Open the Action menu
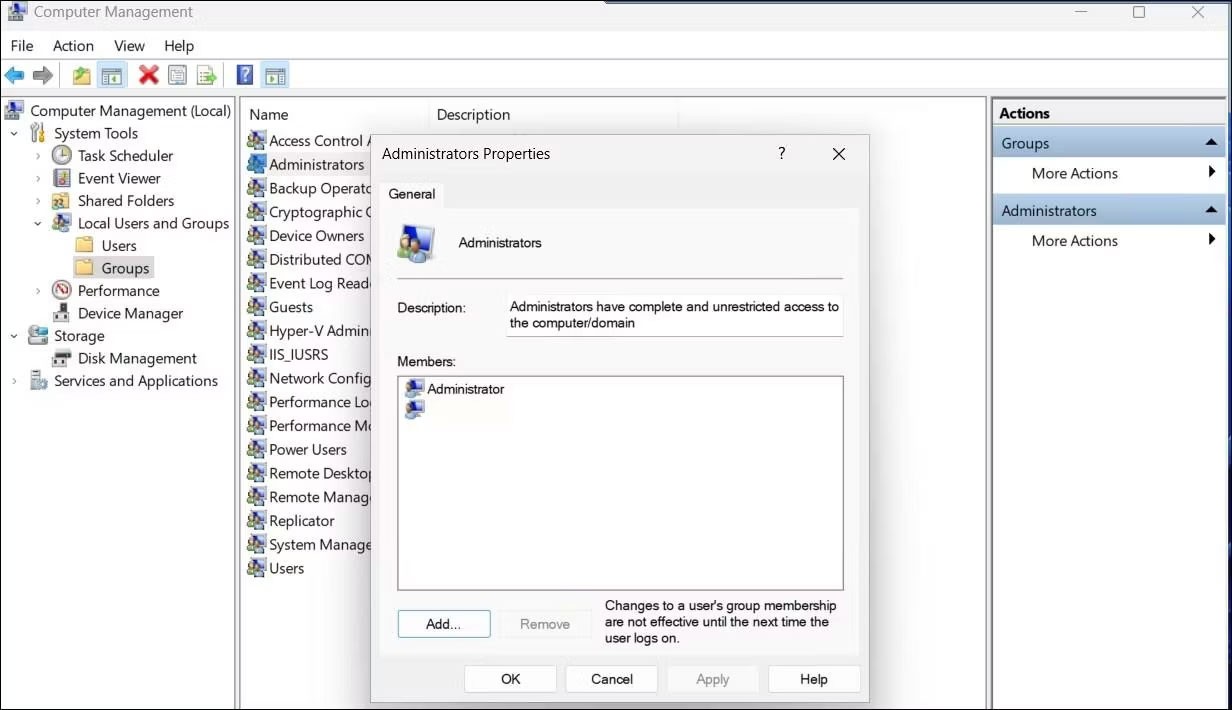 click(73, 46)
